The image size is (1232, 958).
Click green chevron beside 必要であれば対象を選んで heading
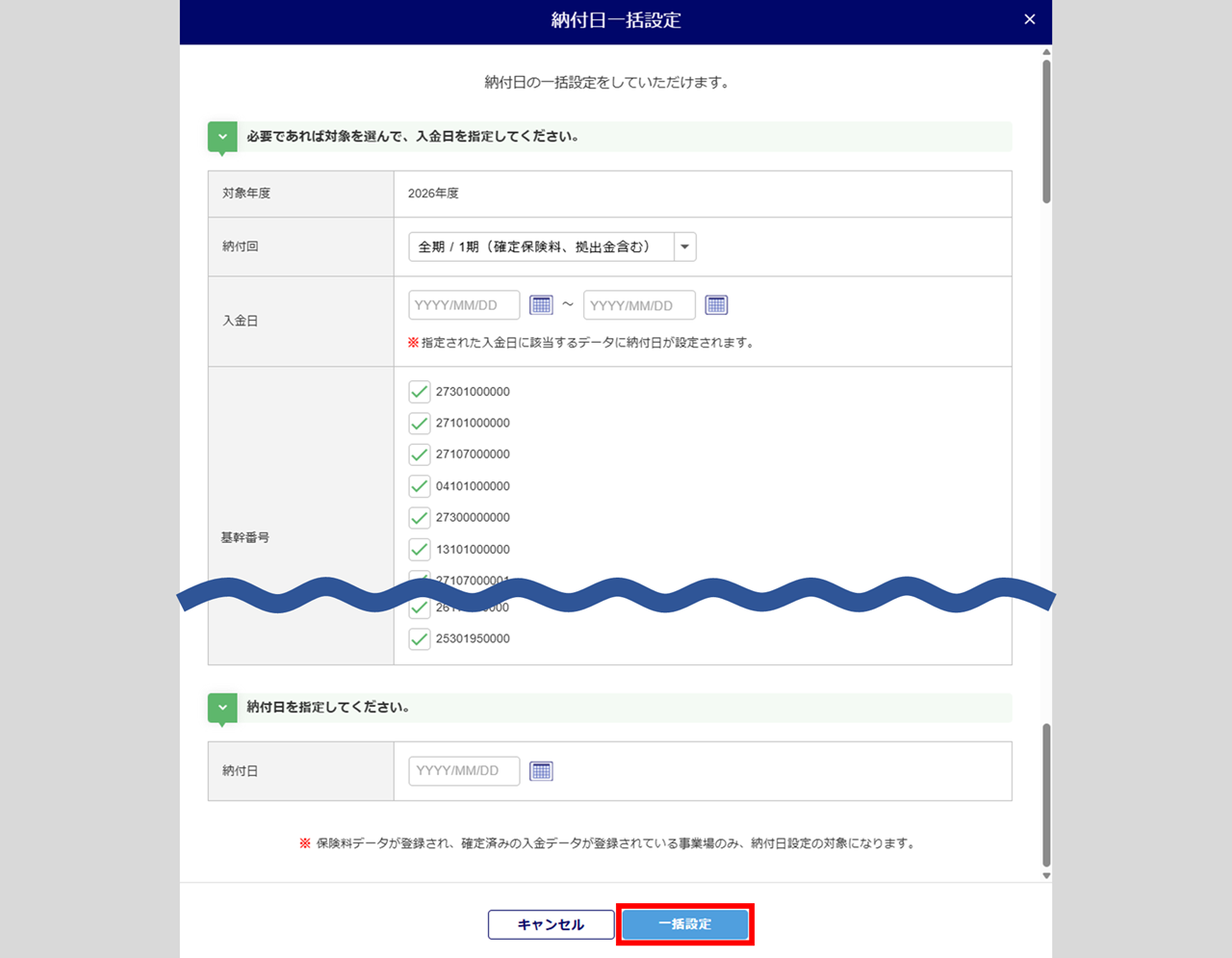pyautogui.click(x=222, y=137)
